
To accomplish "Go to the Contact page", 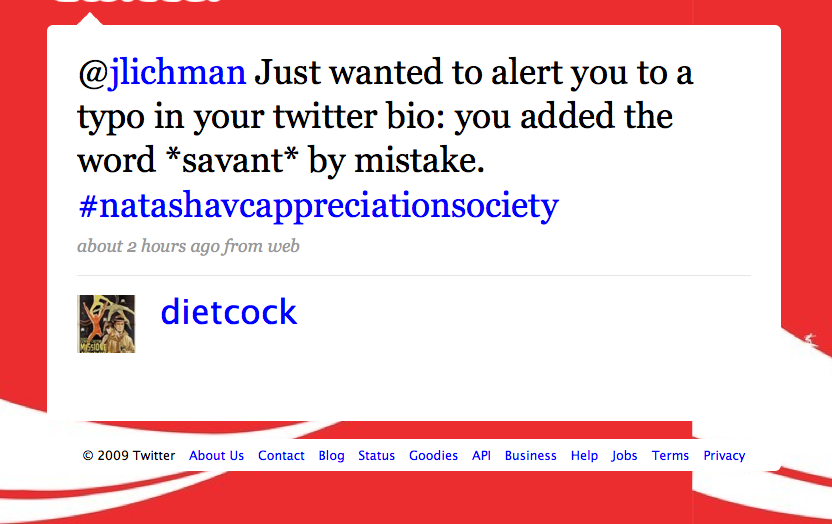I will [x=281, y=456].
